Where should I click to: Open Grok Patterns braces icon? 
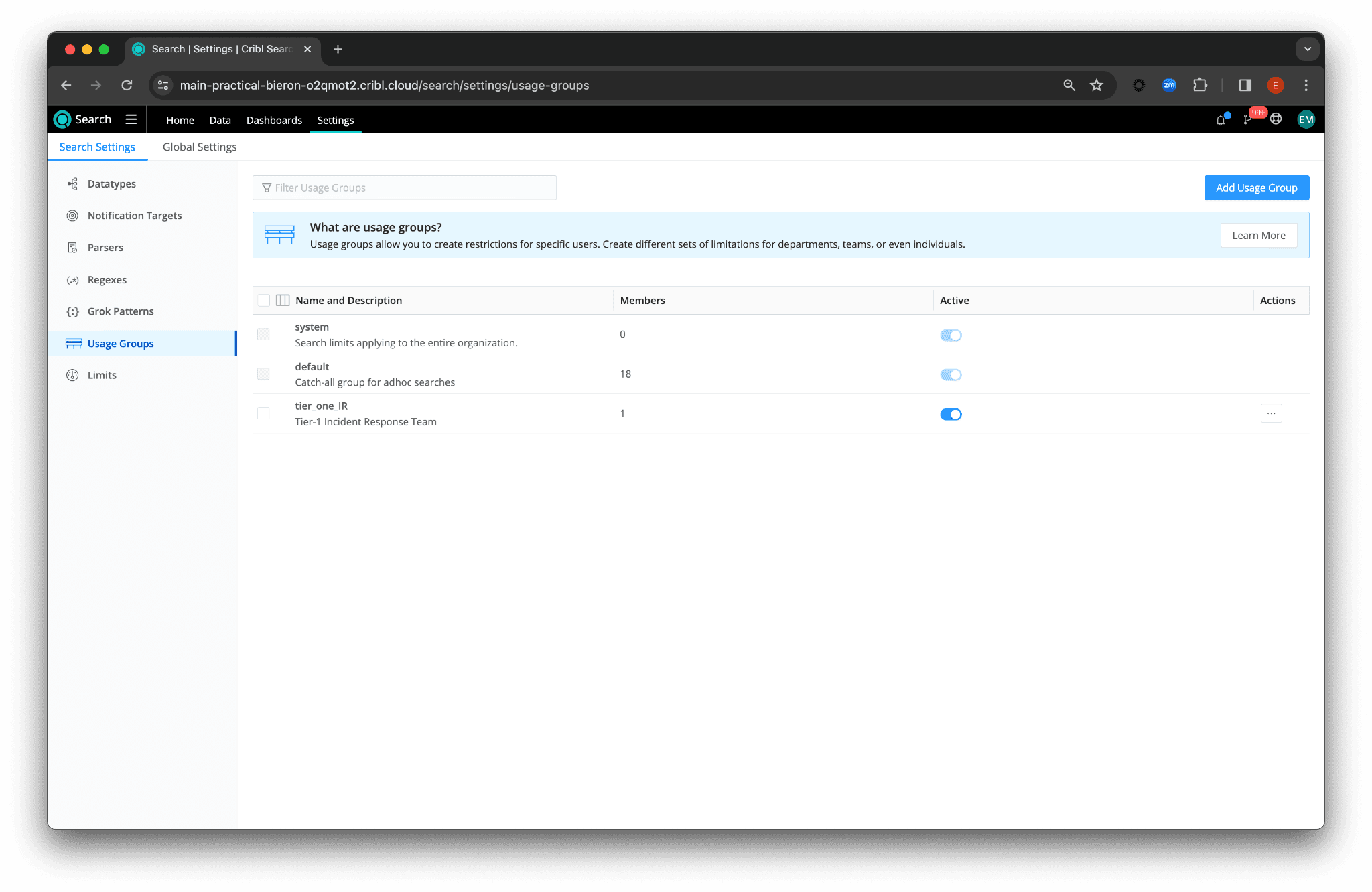point(72,311)
